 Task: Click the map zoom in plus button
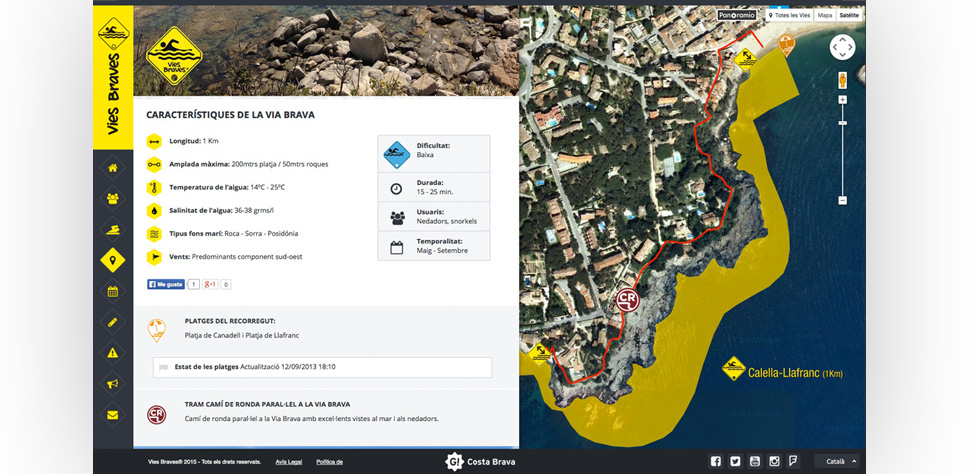842,99
